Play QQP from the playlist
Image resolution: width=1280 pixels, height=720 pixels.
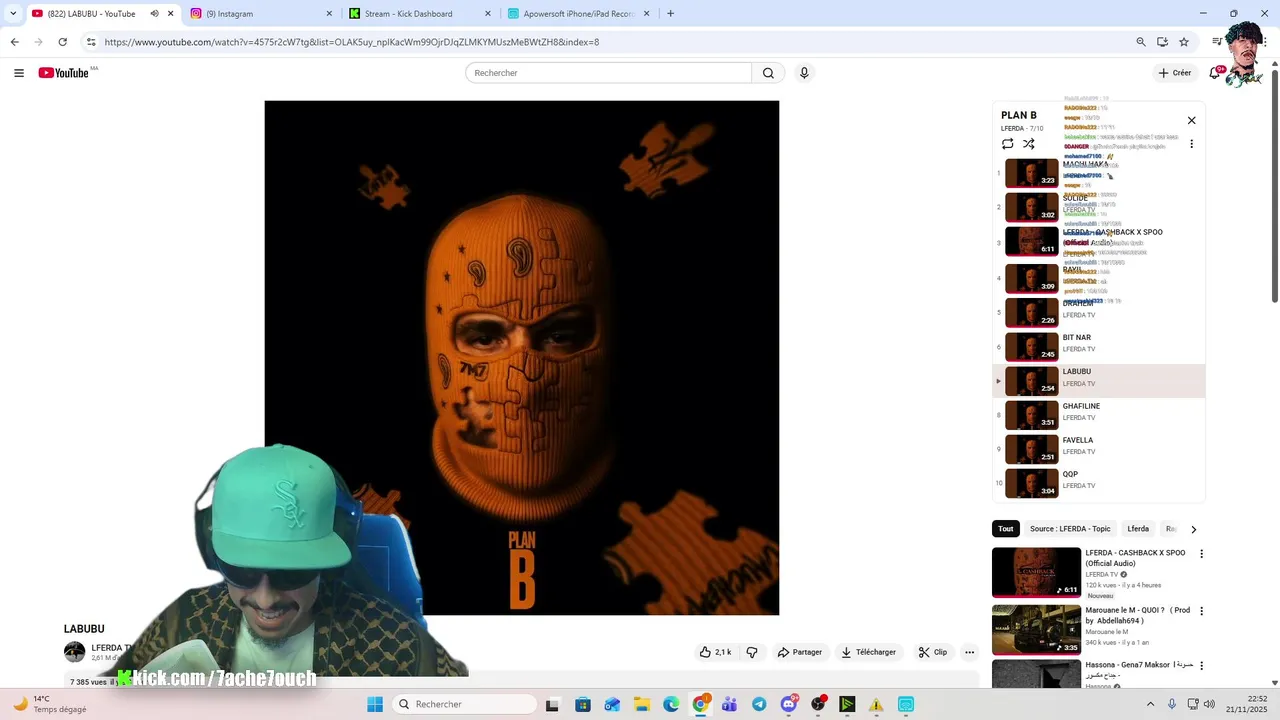point(1099,483)
